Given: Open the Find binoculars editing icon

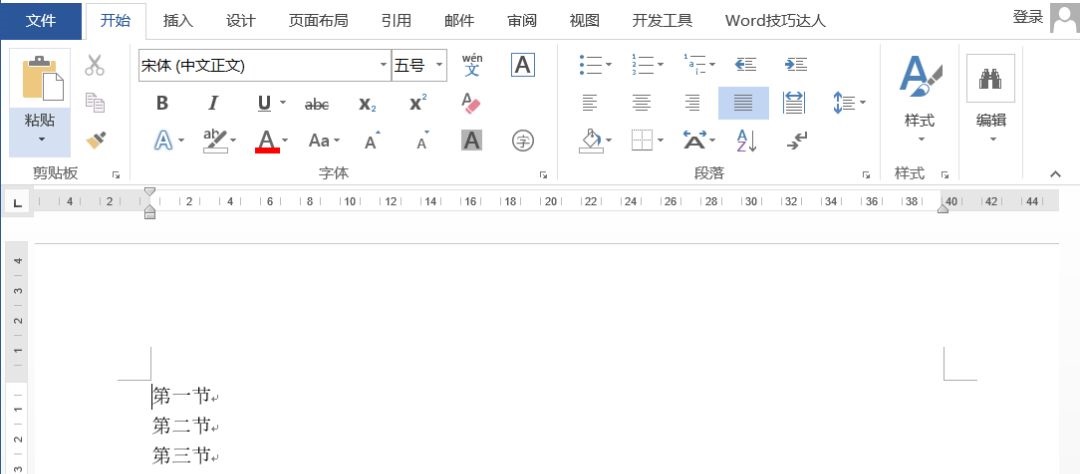Looking at the screenshot, I should coord(990,78).
